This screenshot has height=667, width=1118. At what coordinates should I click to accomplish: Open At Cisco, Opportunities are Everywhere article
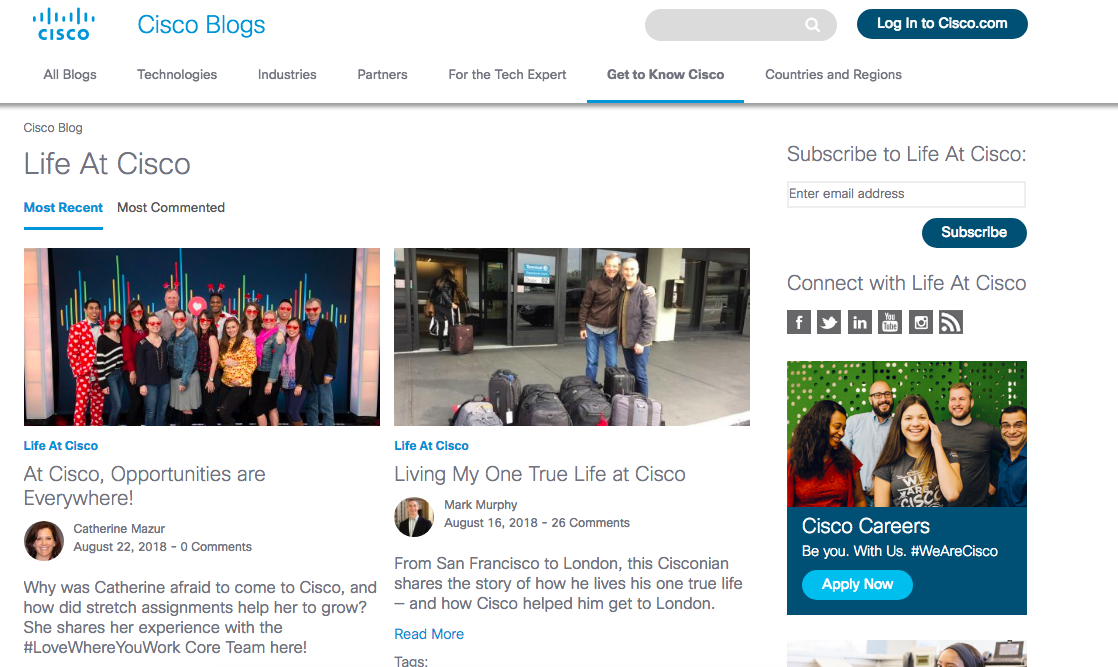pos(144,486)
